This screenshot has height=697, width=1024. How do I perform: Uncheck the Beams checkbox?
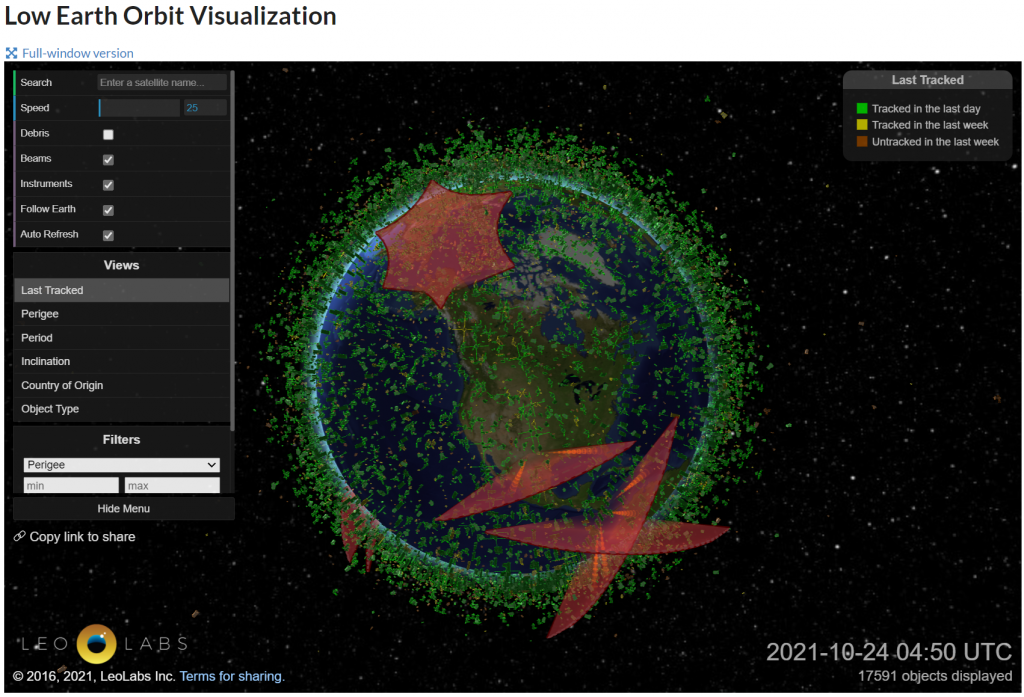108,159
